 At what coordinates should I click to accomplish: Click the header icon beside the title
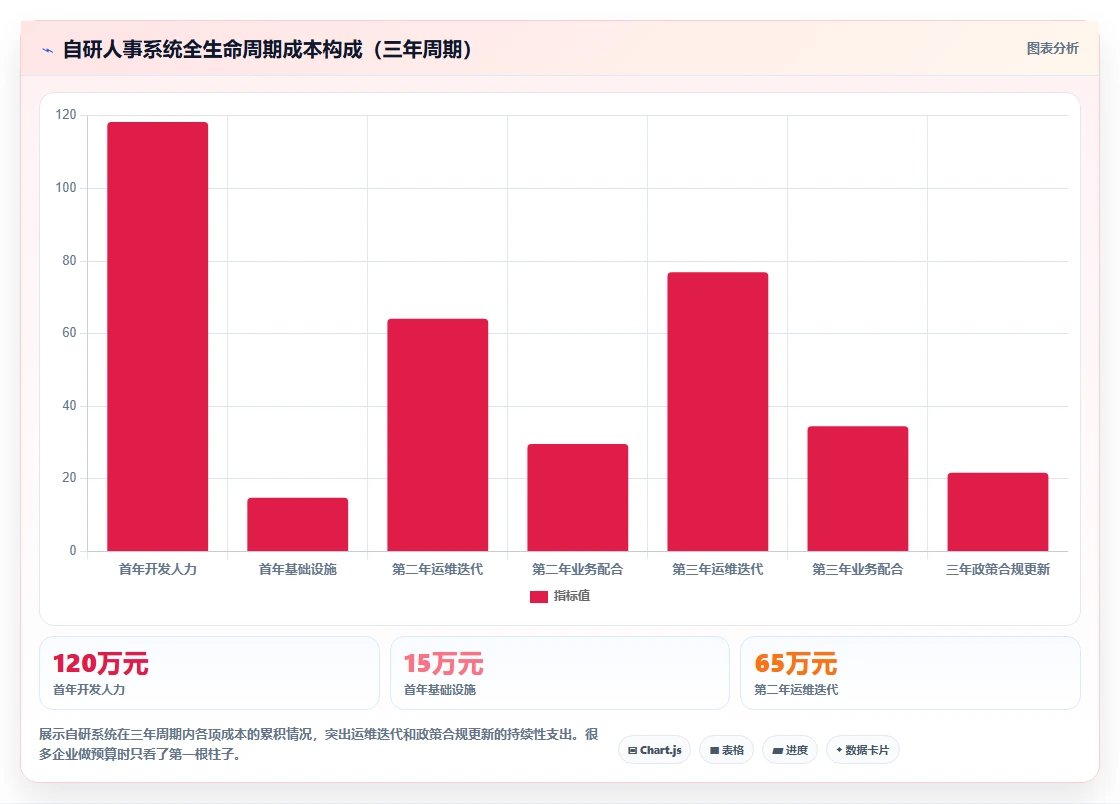click(x=48, y=50)
